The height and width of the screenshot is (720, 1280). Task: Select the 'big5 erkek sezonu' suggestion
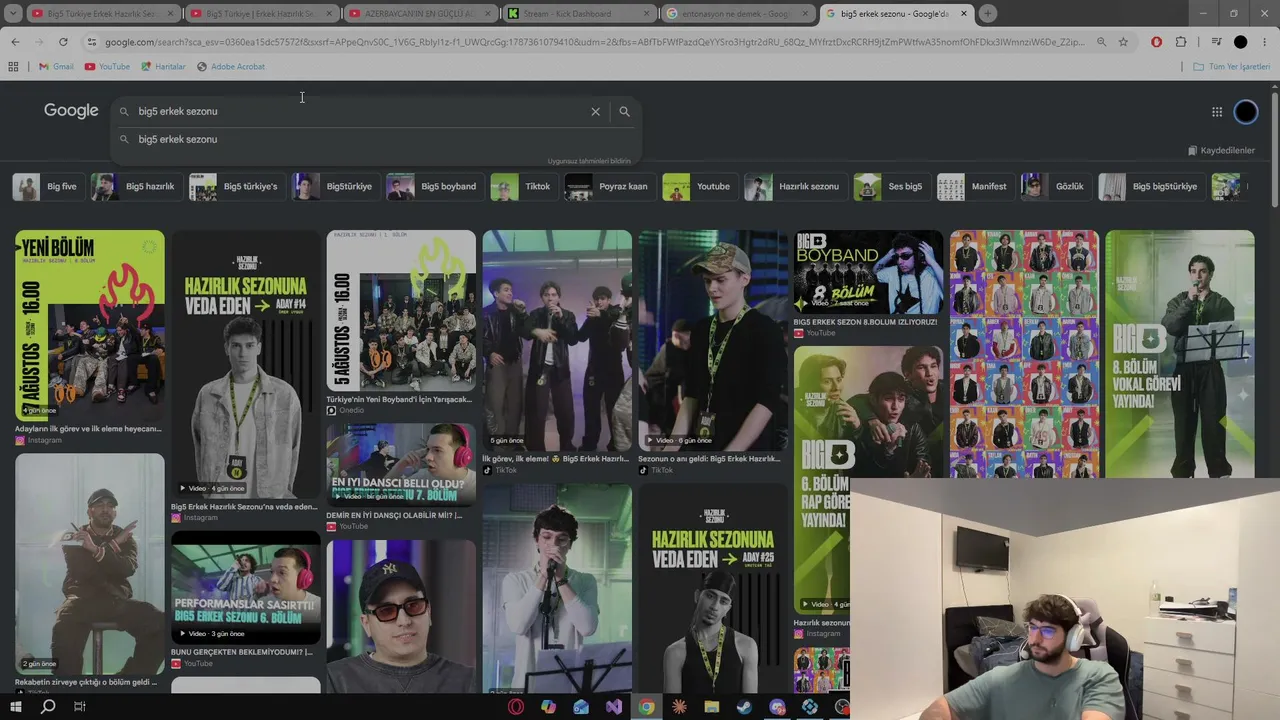point(177,139)
